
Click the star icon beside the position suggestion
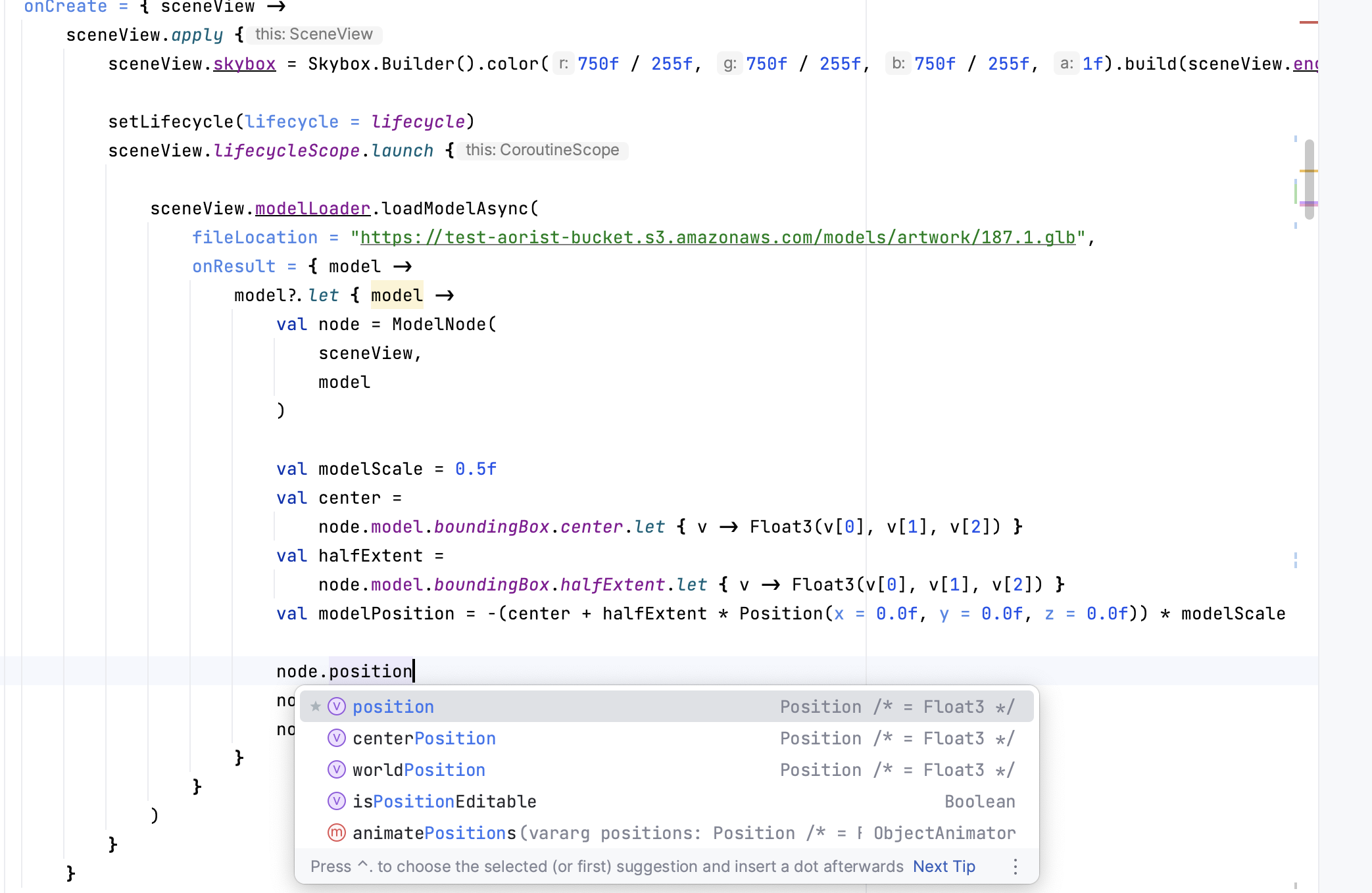point(316,706)
